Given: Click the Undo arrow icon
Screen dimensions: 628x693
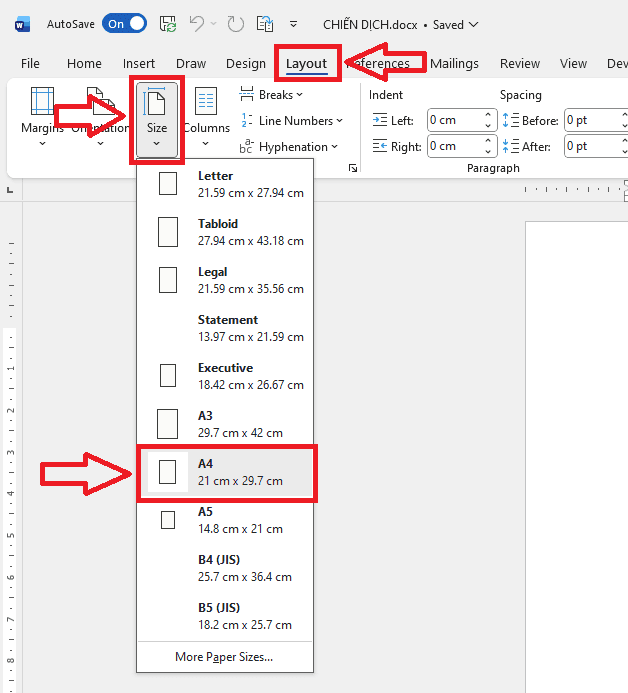Looking at the screenshot, I should pos(197,24).
